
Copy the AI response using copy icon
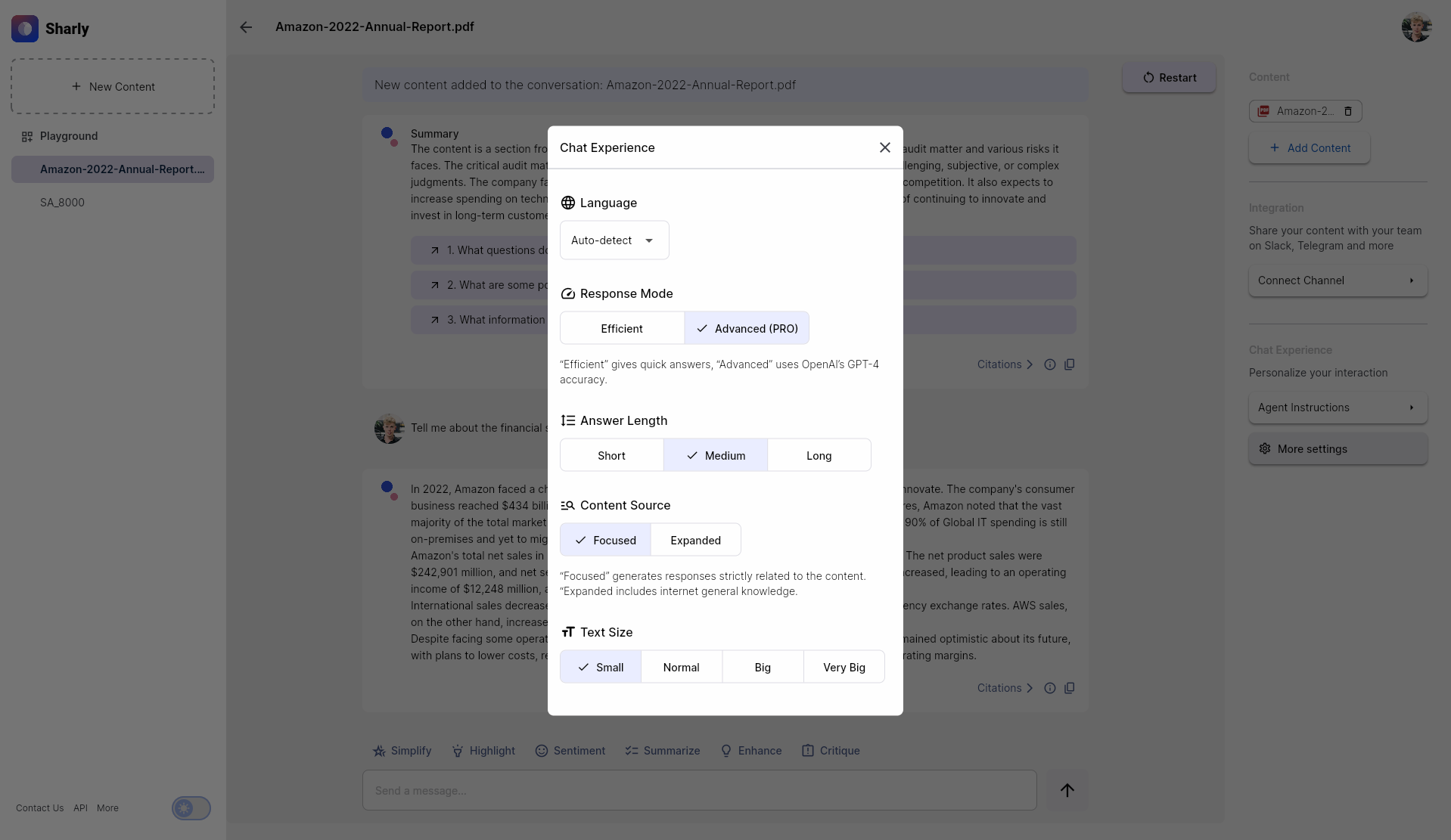pos(1069,688)
